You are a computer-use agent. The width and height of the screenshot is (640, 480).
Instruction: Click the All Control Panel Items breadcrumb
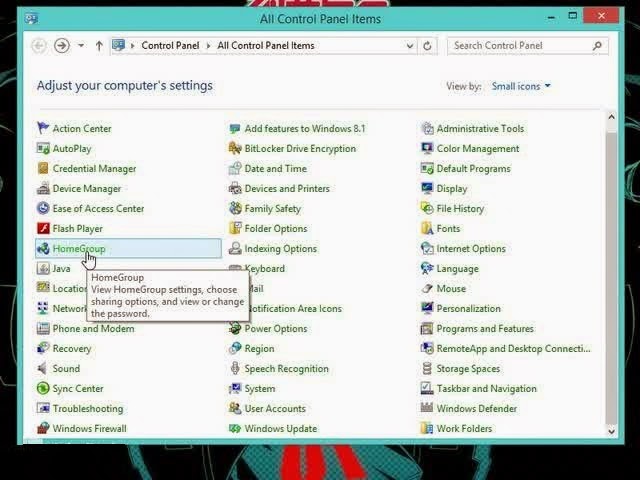(x=266, y=45)
